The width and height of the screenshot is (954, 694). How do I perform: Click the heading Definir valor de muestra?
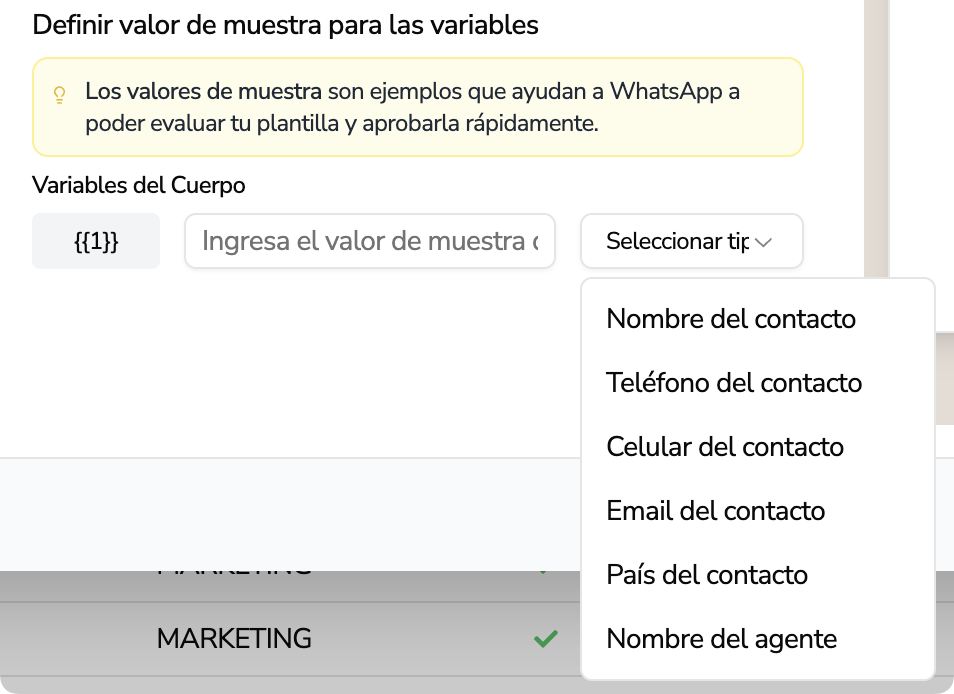pos(285,25)
